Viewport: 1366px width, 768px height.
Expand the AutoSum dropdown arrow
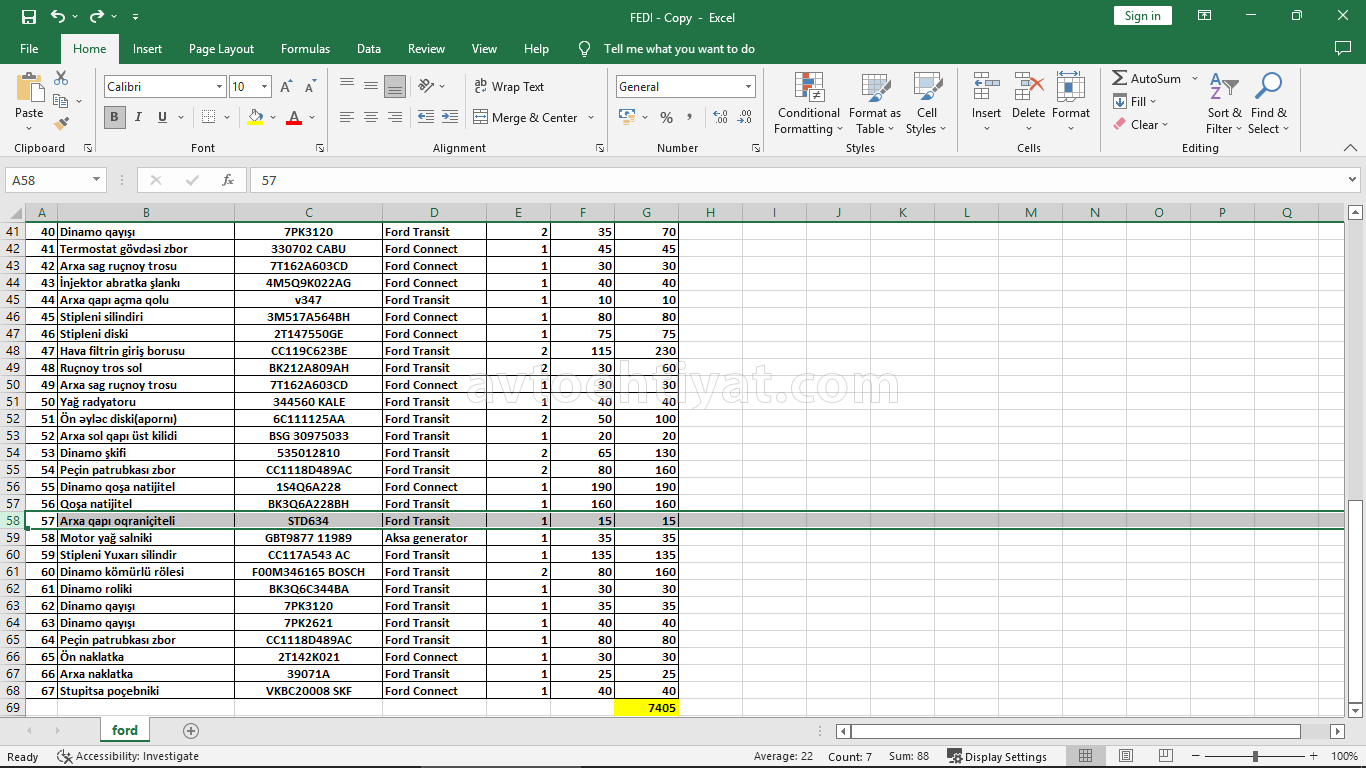[1194, 79]
